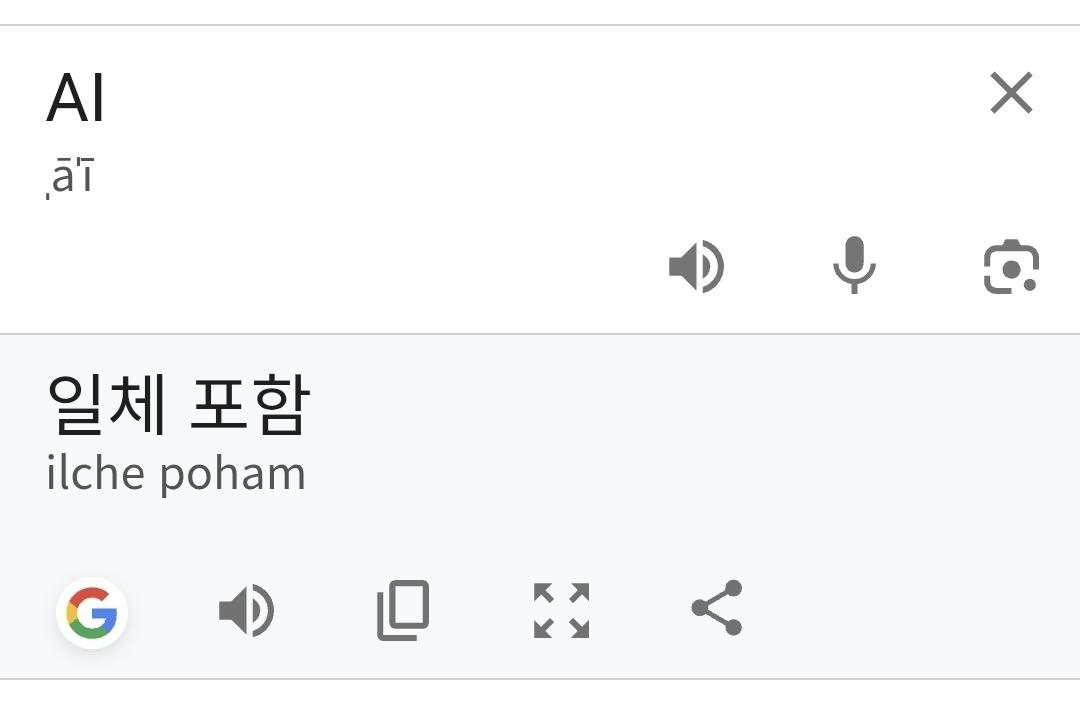Select the Korean word 포함
1080x704 pixels.
point(250,405)
